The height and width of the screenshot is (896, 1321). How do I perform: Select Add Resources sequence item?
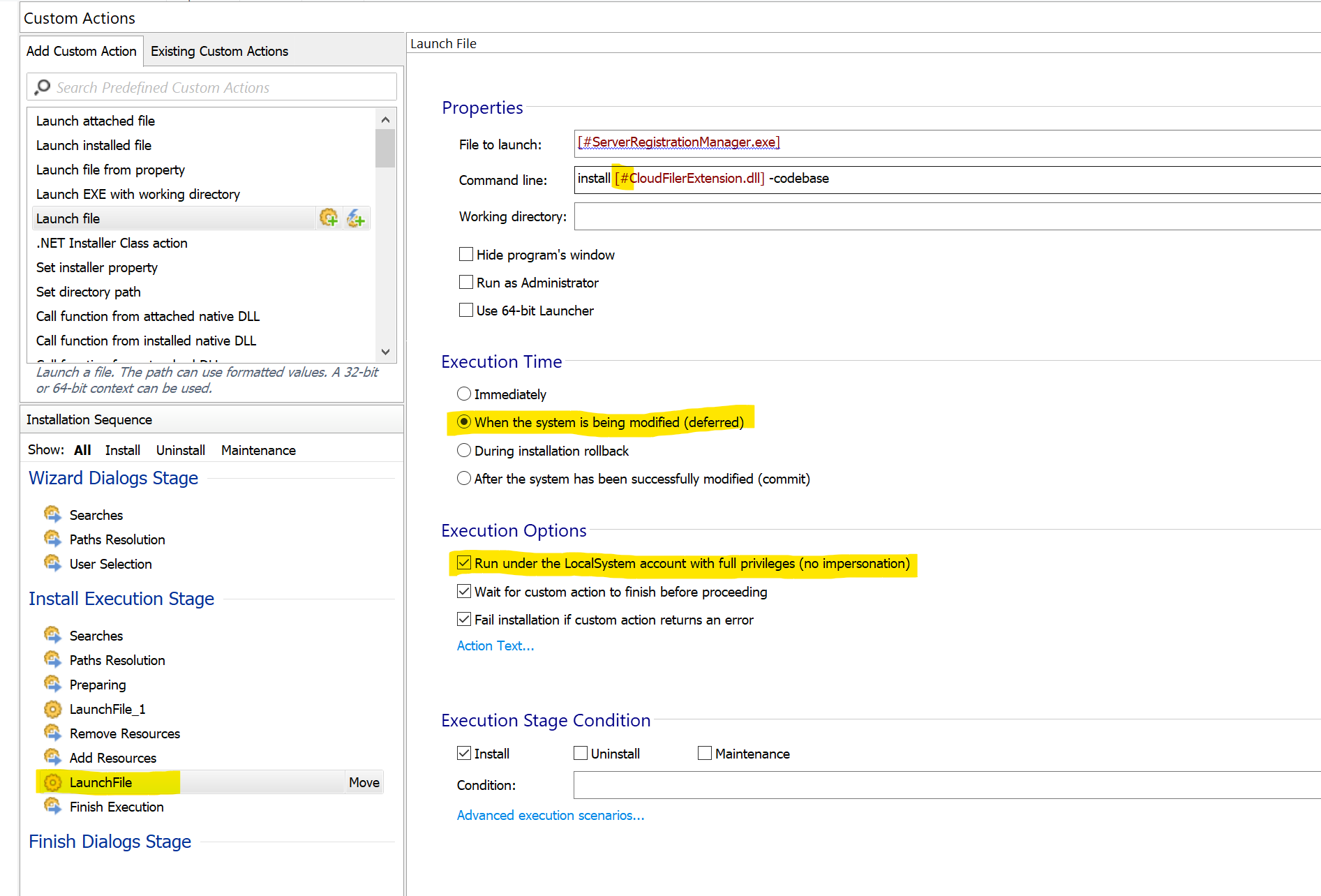point(113,758)
